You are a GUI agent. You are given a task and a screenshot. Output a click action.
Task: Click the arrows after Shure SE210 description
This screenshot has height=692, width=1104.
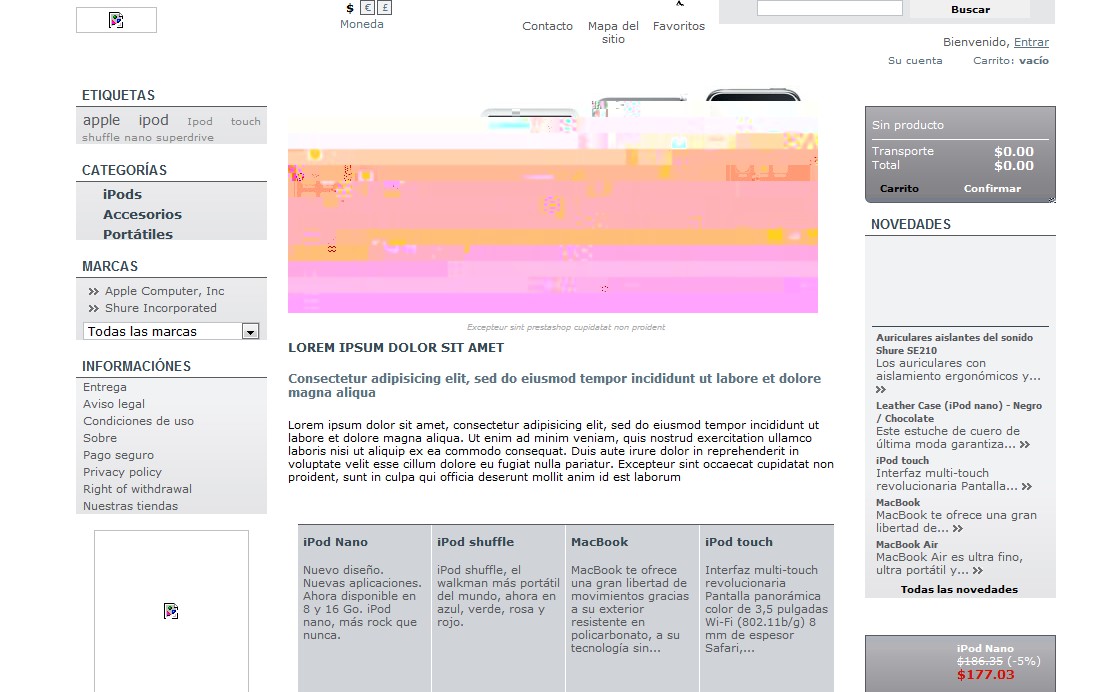(881, 389)
